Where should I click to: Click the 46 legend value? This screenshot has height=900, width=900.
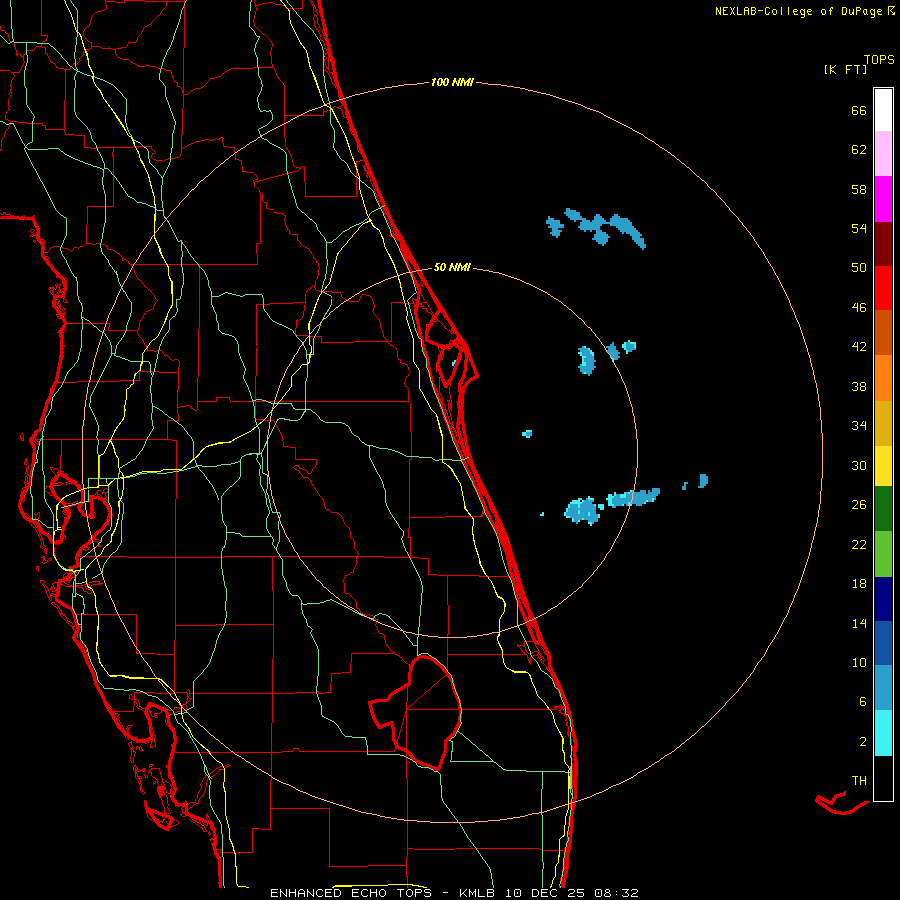[x=859, y=307]
